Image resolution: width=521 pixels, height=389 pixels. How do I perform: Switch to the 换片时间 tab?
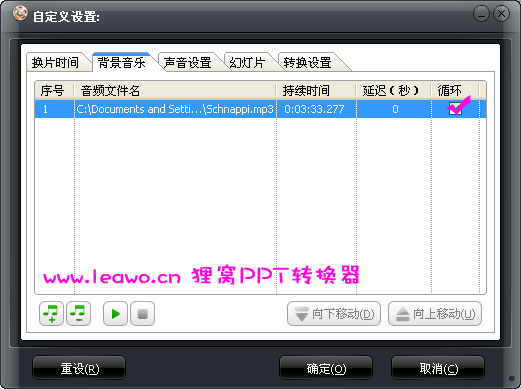point(55,62)
